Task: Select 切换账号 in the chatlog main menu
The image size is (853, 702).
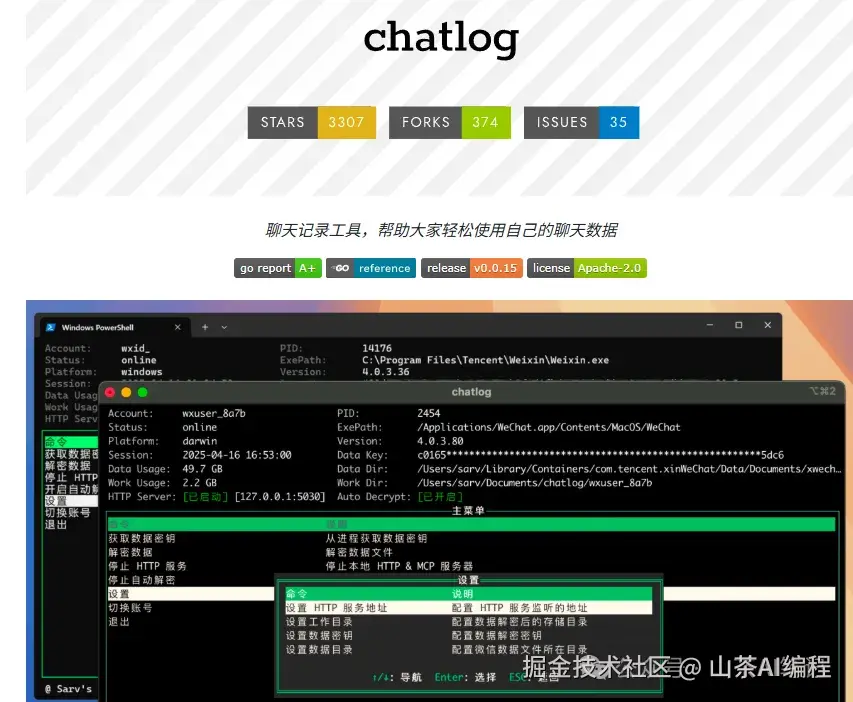Action: (x=130, y=608)
